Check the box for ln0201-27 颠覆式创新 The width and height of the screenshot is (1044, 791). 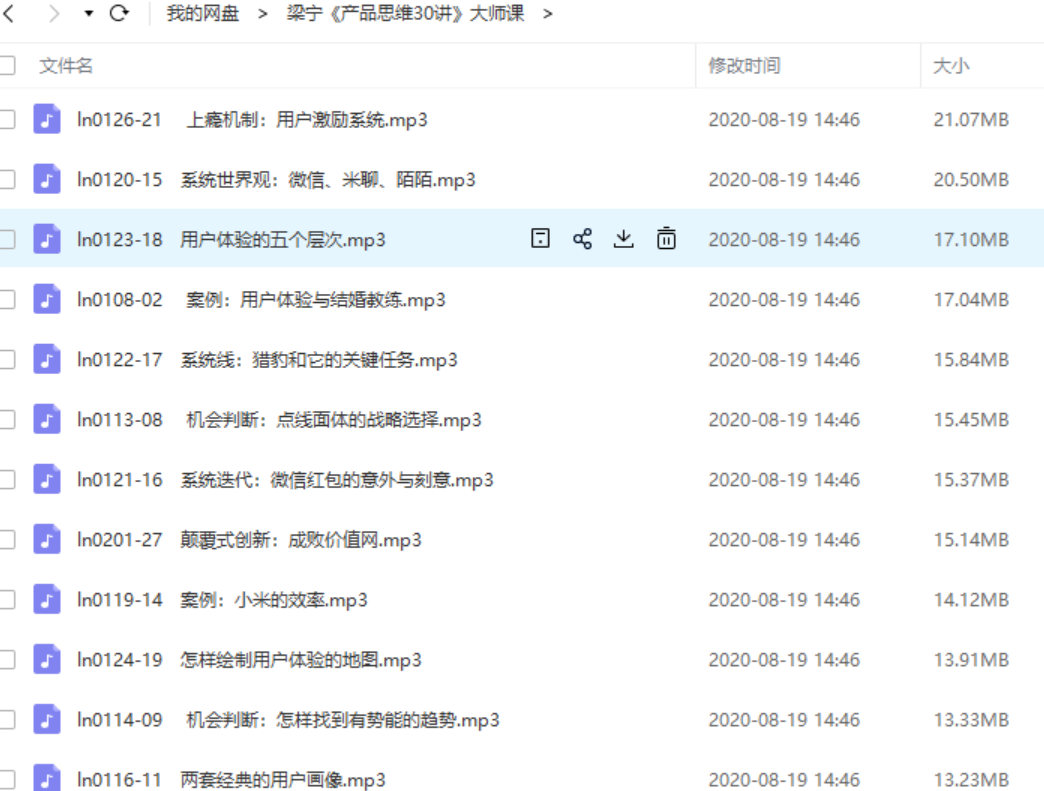pos(7,539)
